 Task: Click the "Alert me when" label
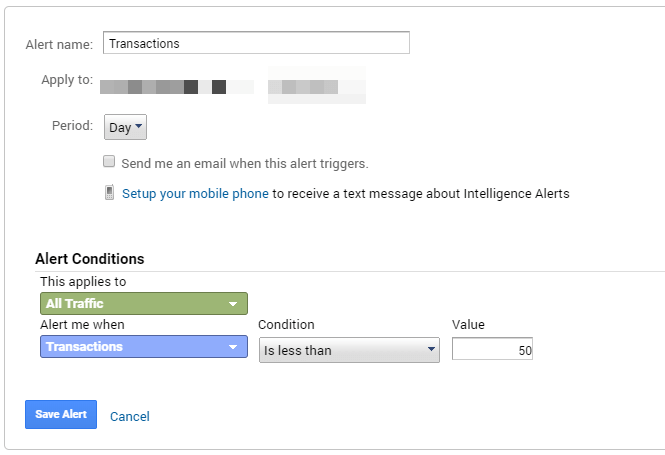[82, 325]
